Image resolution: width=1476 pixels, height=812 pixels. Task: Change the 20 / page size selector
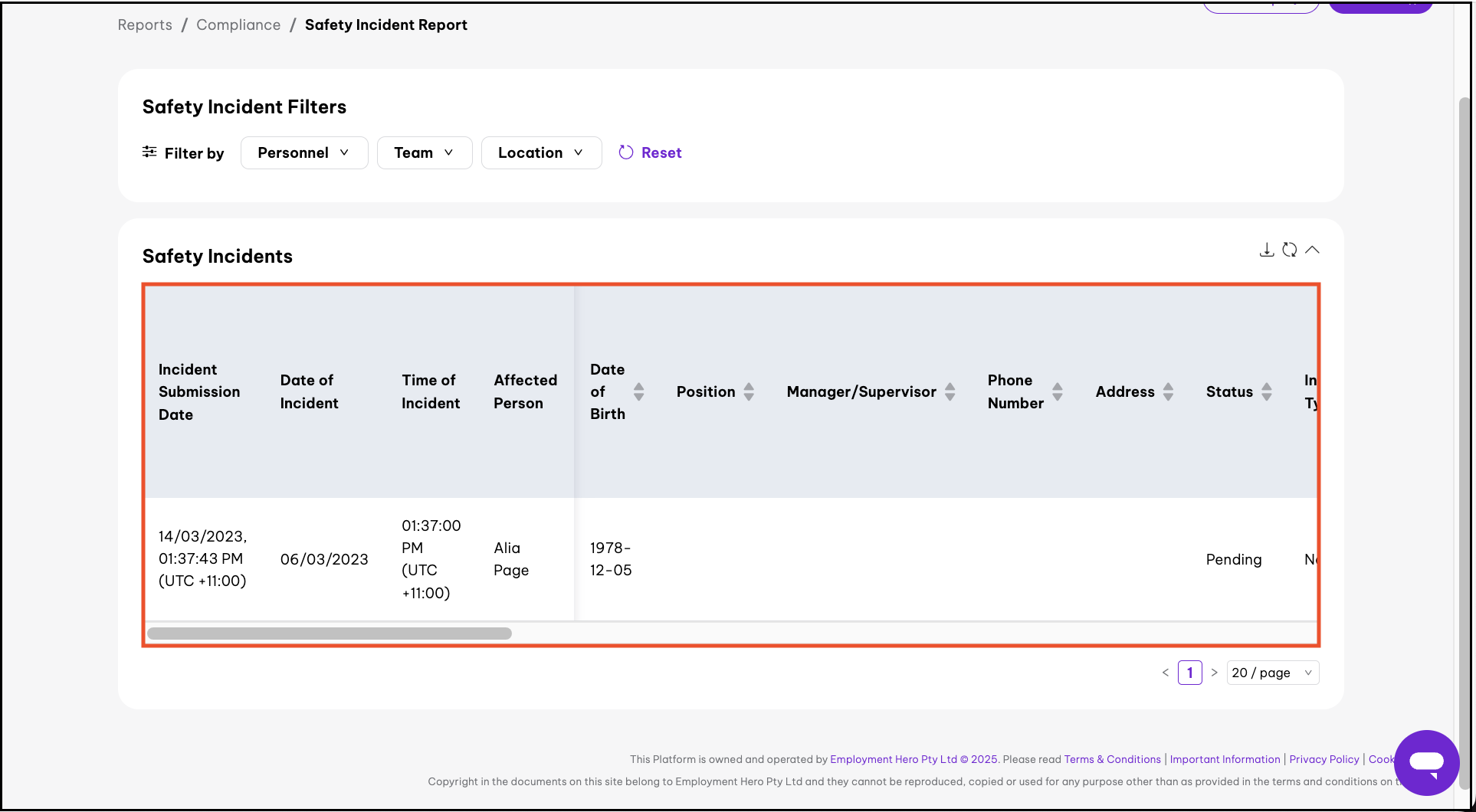click(x=1272, y=673)
